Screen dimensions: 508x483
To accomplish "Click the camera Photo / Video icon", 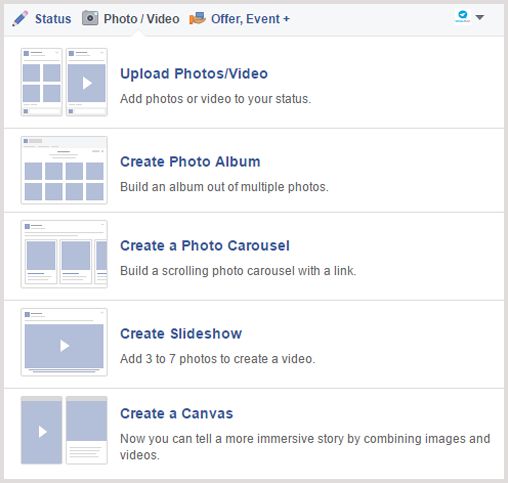I will pyautogui.click(x=90, y=18).
